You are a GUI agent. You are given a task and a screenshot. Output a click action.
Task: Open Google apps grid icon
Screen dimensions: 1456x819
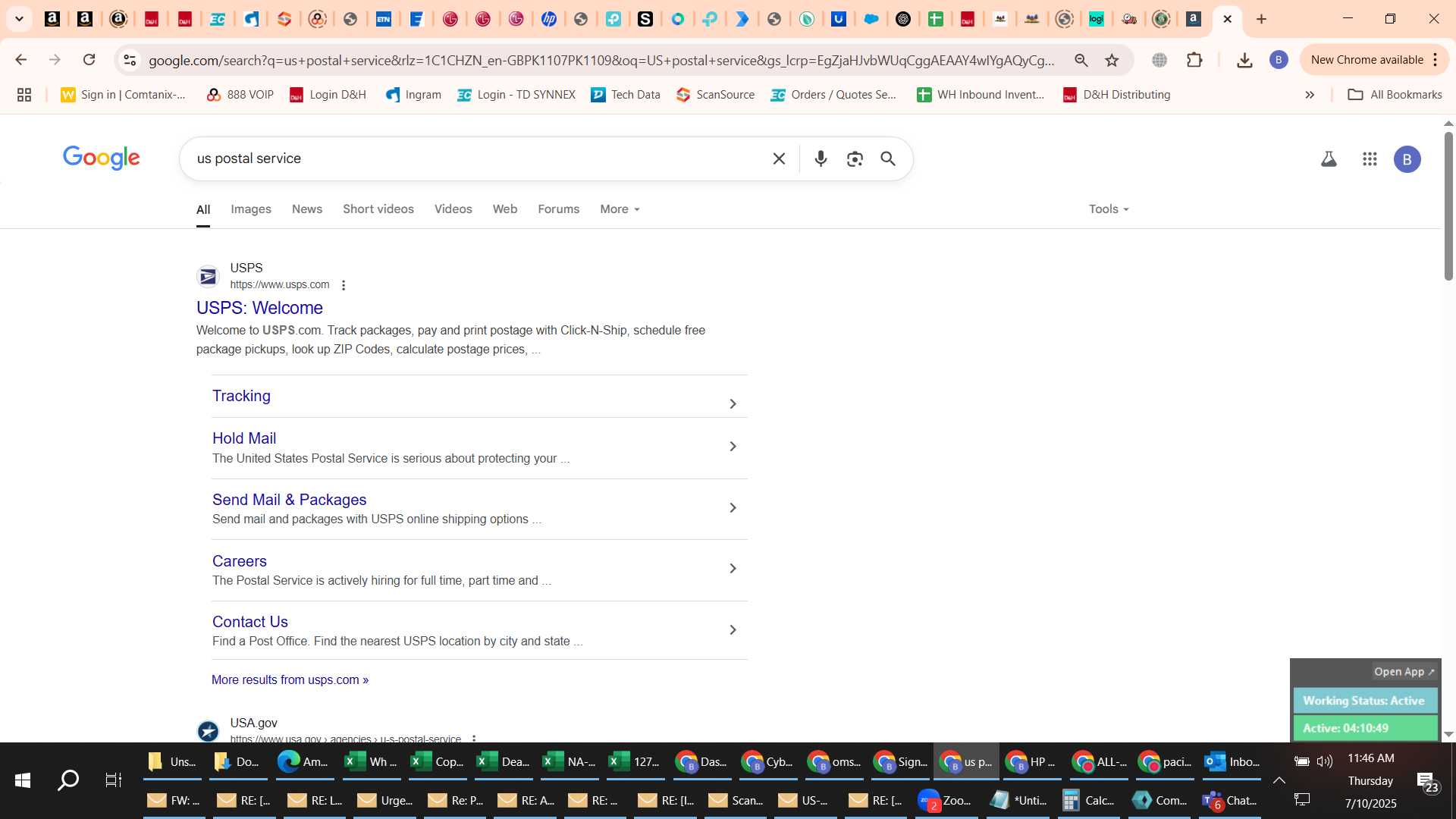1370,159
